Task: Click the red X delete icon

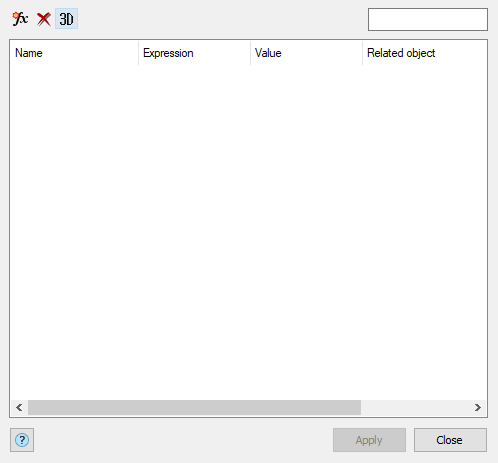Action: 44,19
